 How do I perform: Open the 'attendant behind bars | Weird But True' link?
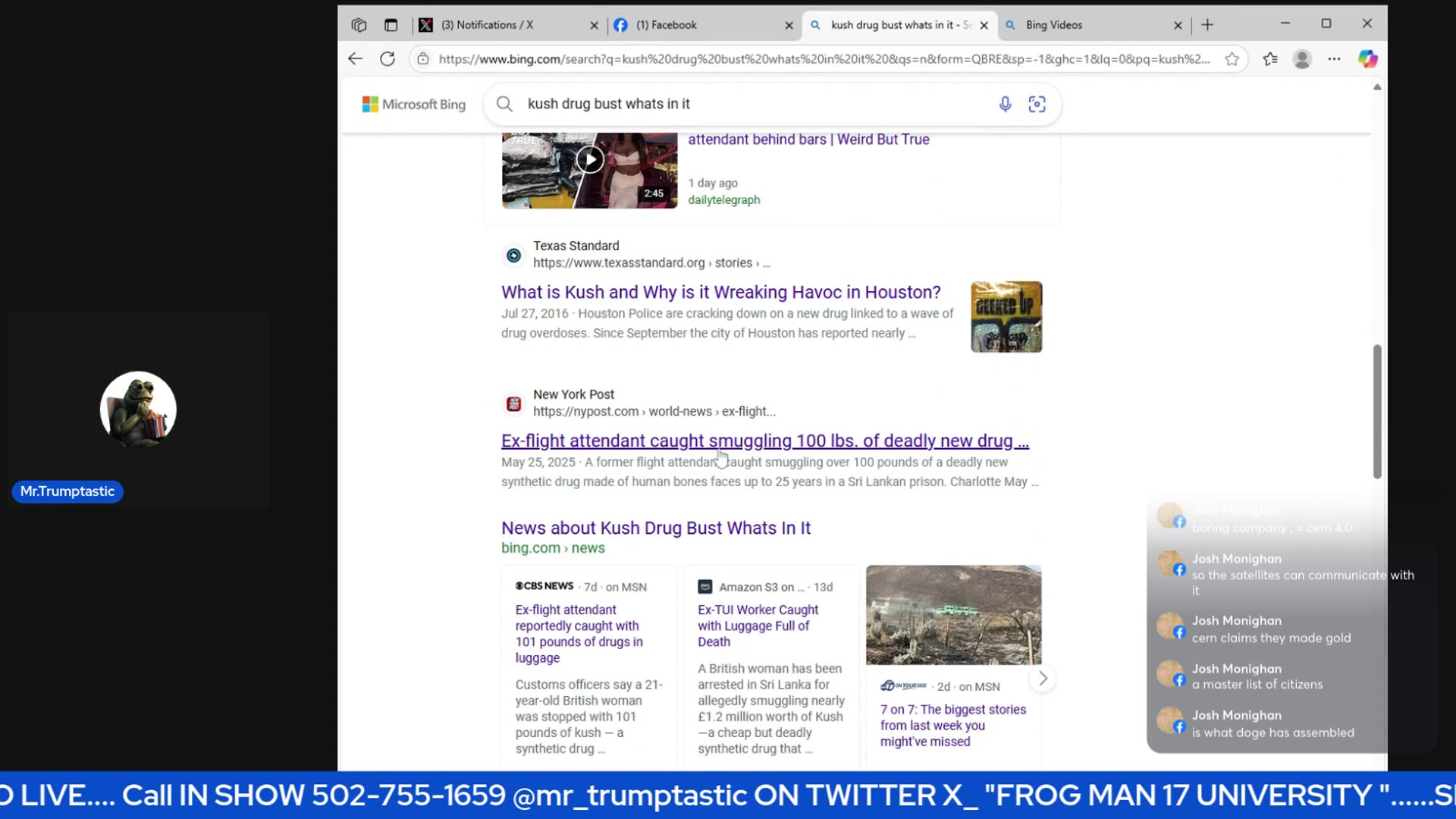pyautogui.click(x=808, y=140)
